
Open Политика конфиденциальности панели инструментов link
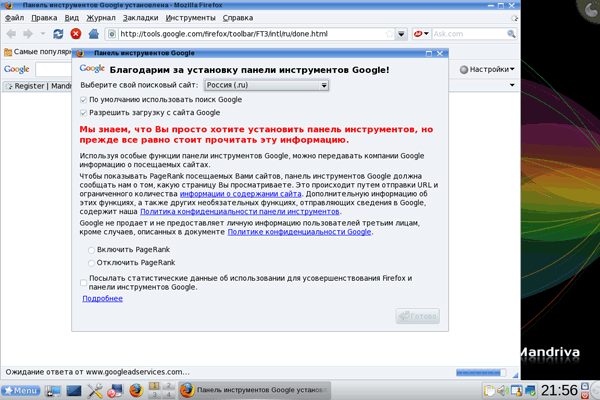pos(240,212)
